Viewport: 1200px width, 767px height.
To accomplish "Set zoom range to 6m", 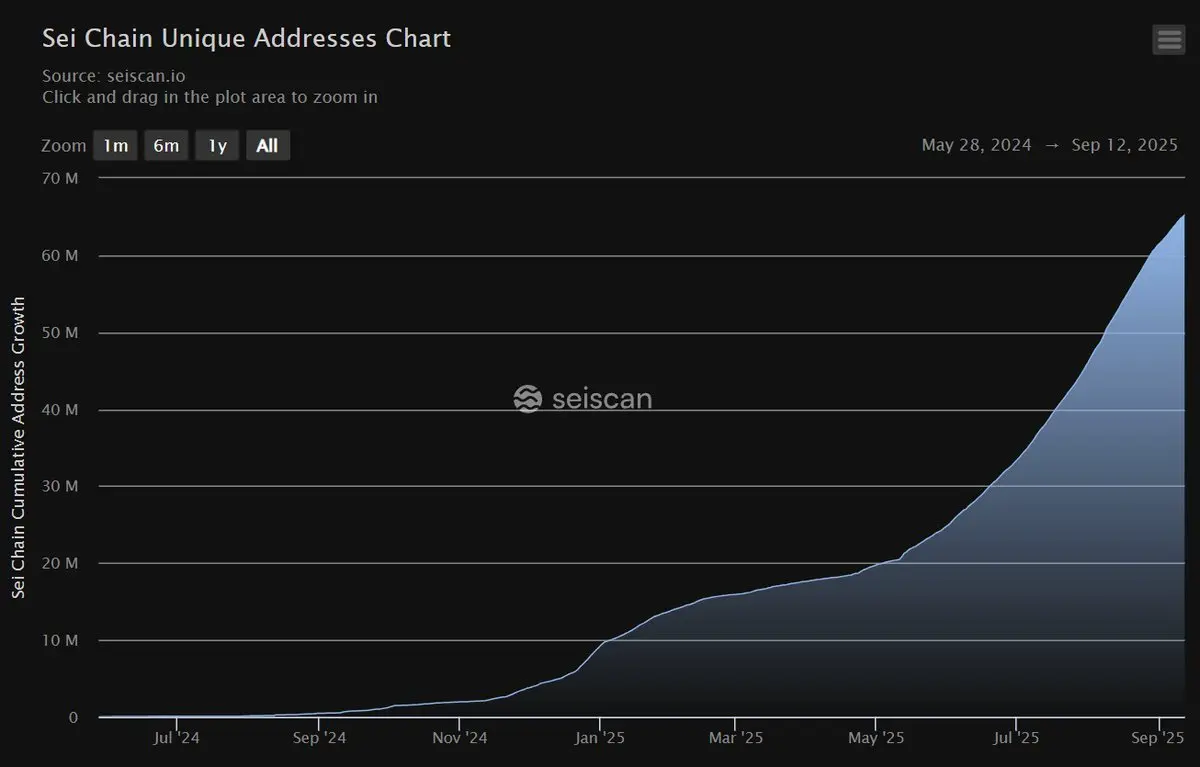I will pyautogui.click(x=166, y=146).
